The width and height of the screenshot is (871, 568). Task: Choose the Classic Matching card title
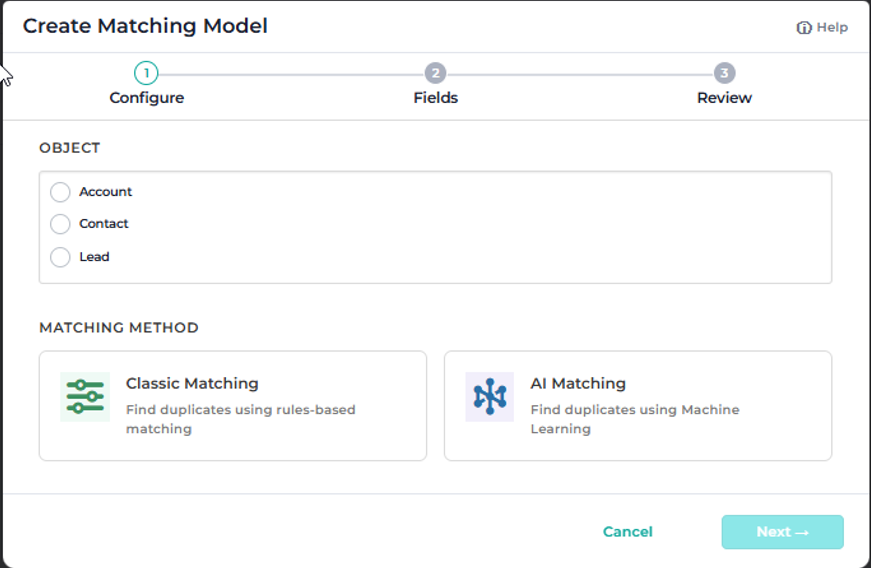[x=192, y=384]
